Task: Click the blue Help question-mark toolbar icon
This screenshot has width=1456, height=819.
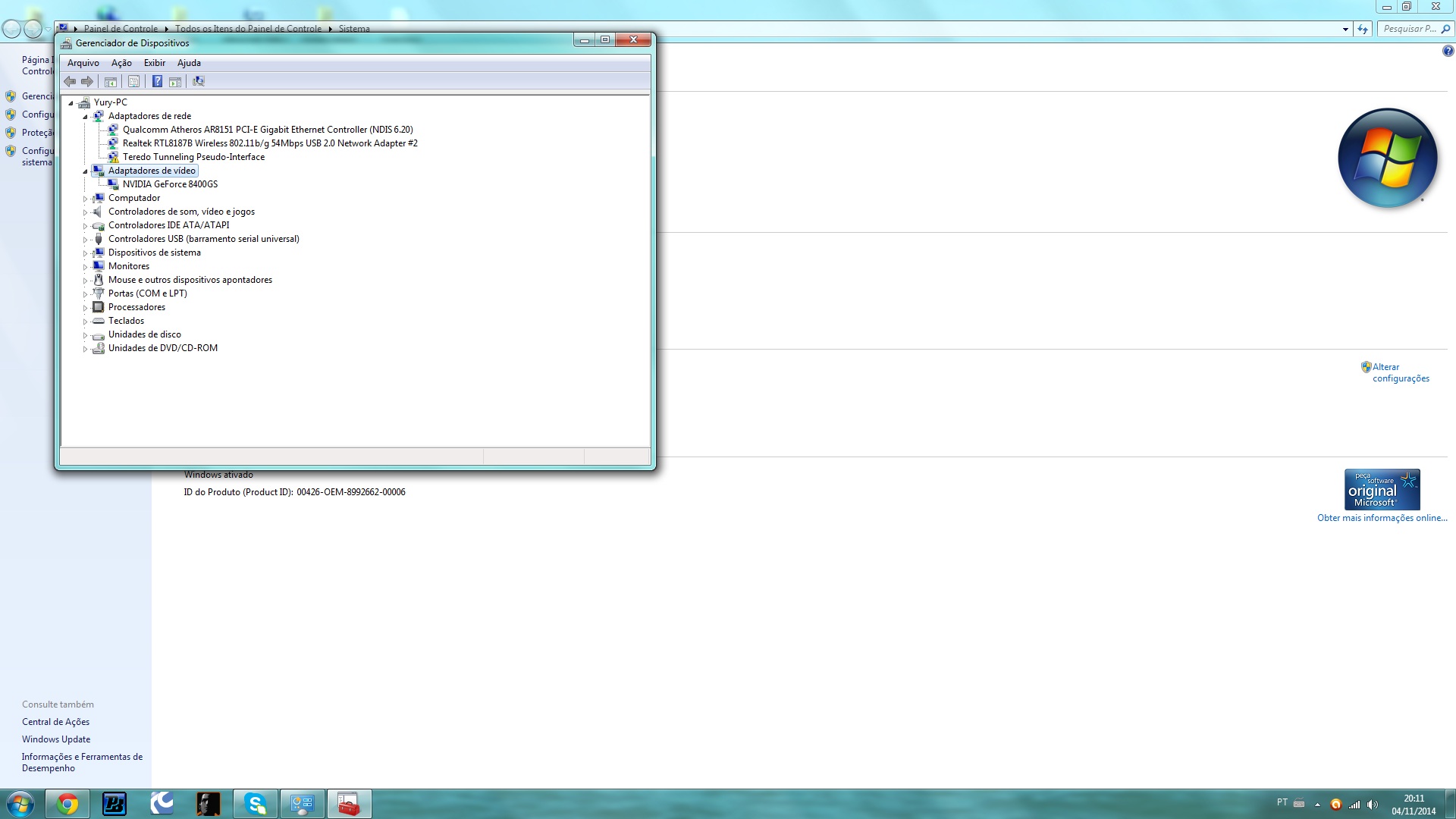Action: tap(157, 81)
